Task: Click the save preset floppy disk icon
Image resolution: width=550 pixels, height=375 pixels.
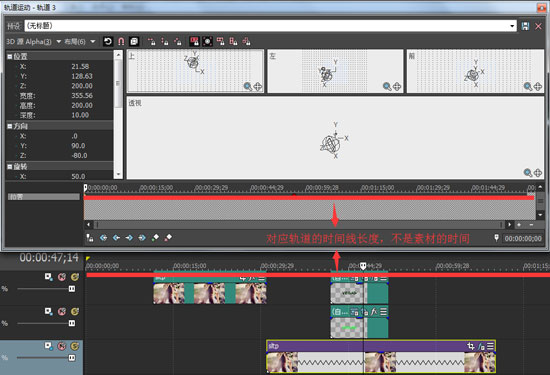Action: click(525, 26)
